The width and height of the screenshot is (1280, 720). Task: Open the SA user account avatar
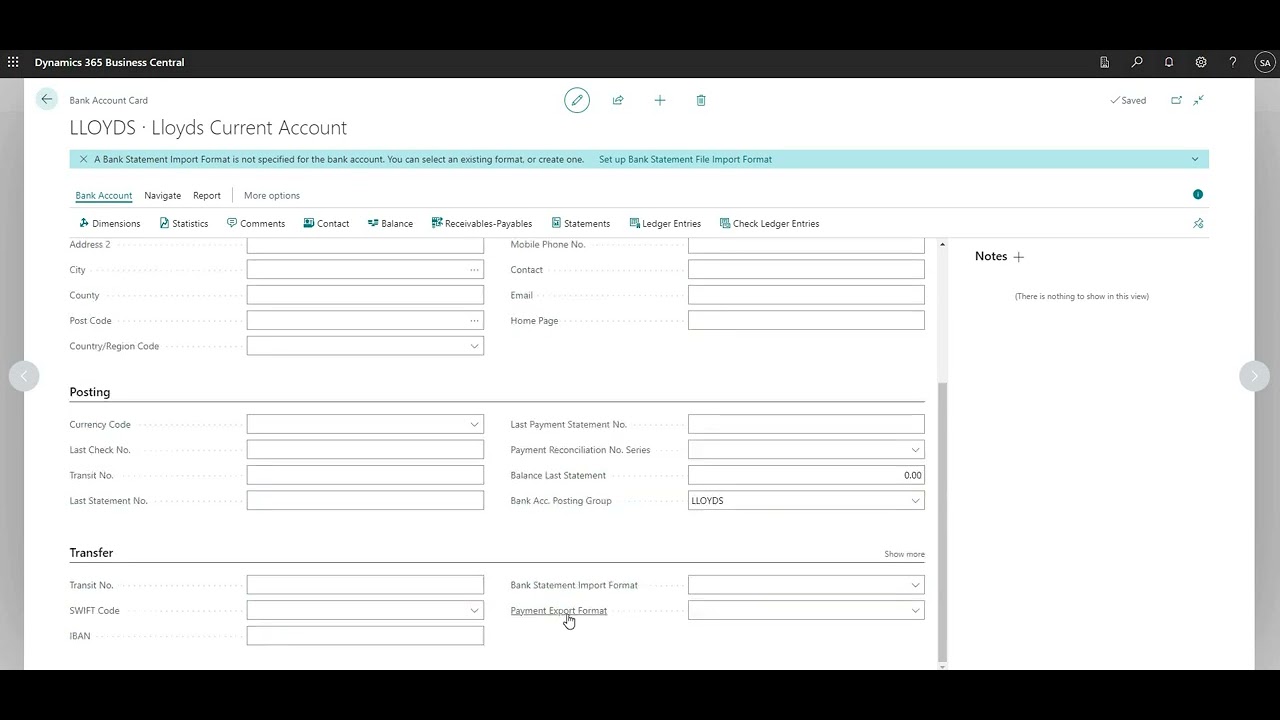click(1265, 62)
